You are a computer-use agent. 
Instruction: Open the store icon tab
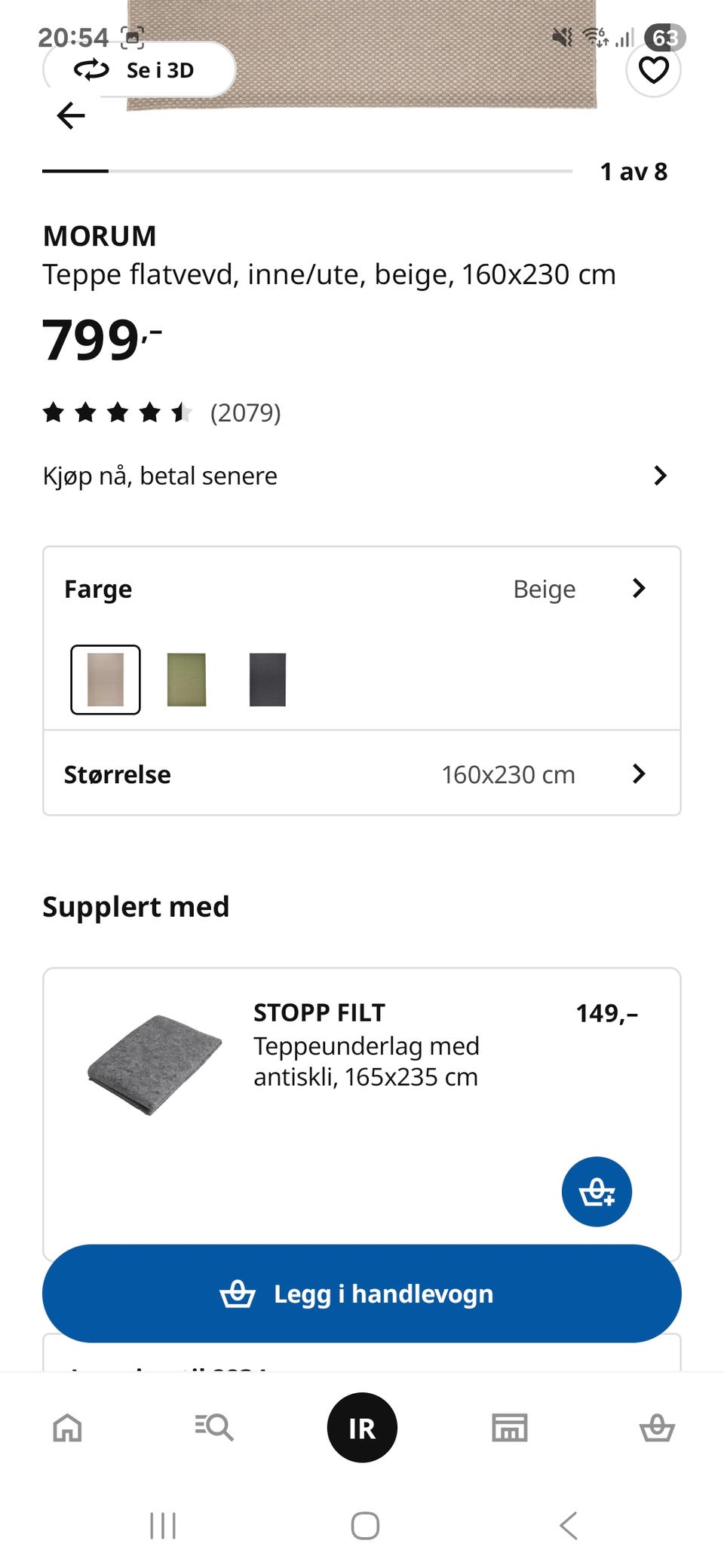[510, 1427]
